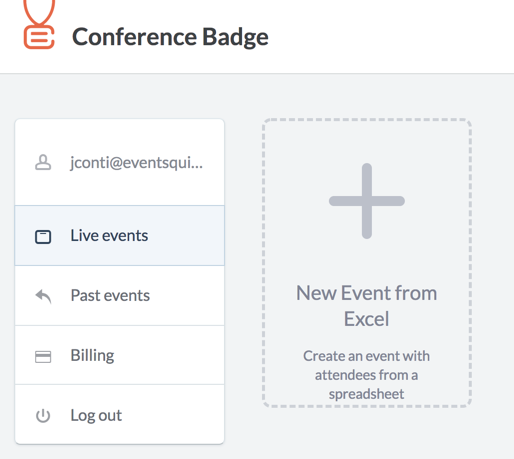Click the Billing credit card icon
Image resolution: width=514 pixels, height=459 pixels.
(43, 356)
